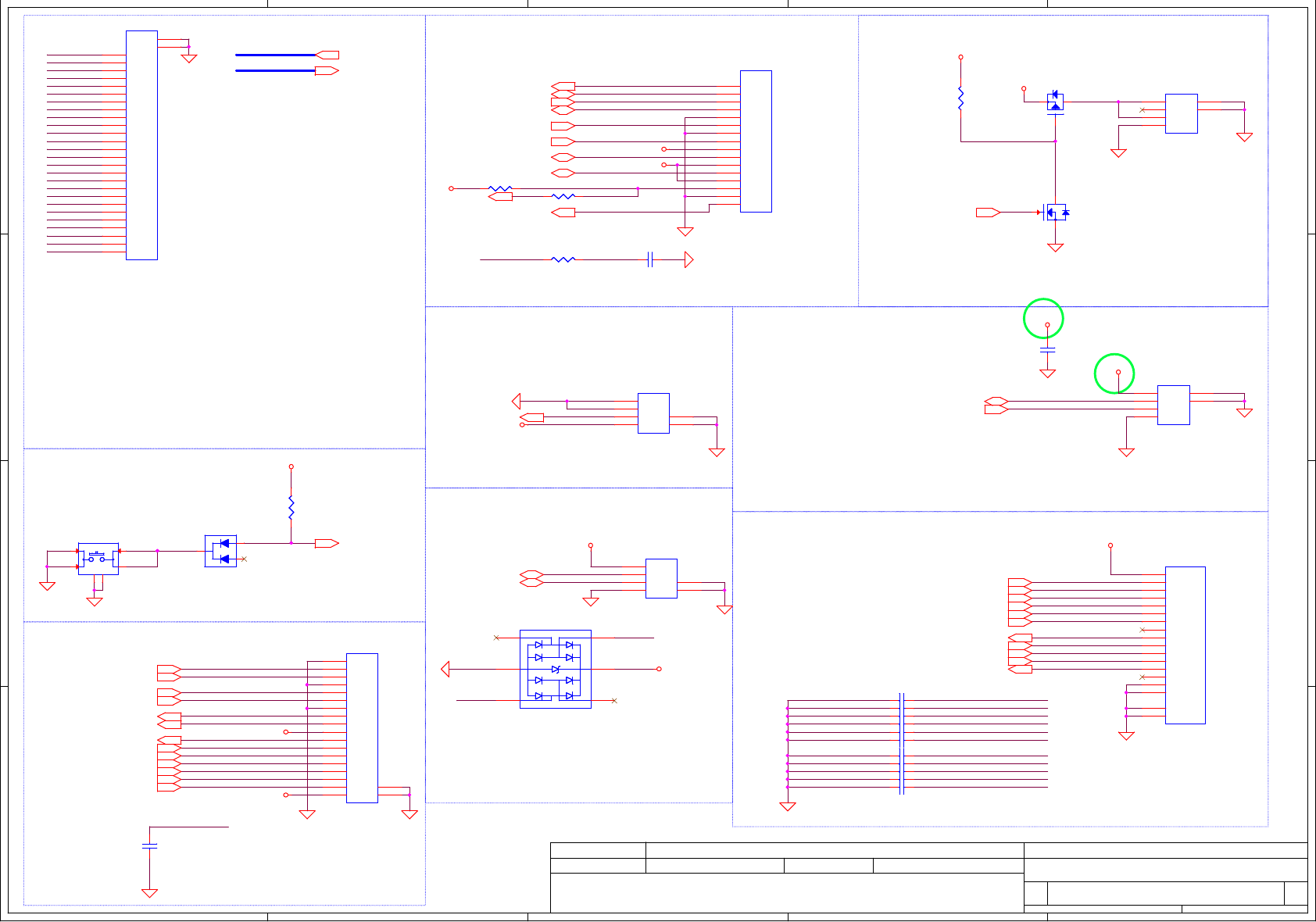Select the lower thick blue bus line
1316x922 pixels.
point(275,70)
